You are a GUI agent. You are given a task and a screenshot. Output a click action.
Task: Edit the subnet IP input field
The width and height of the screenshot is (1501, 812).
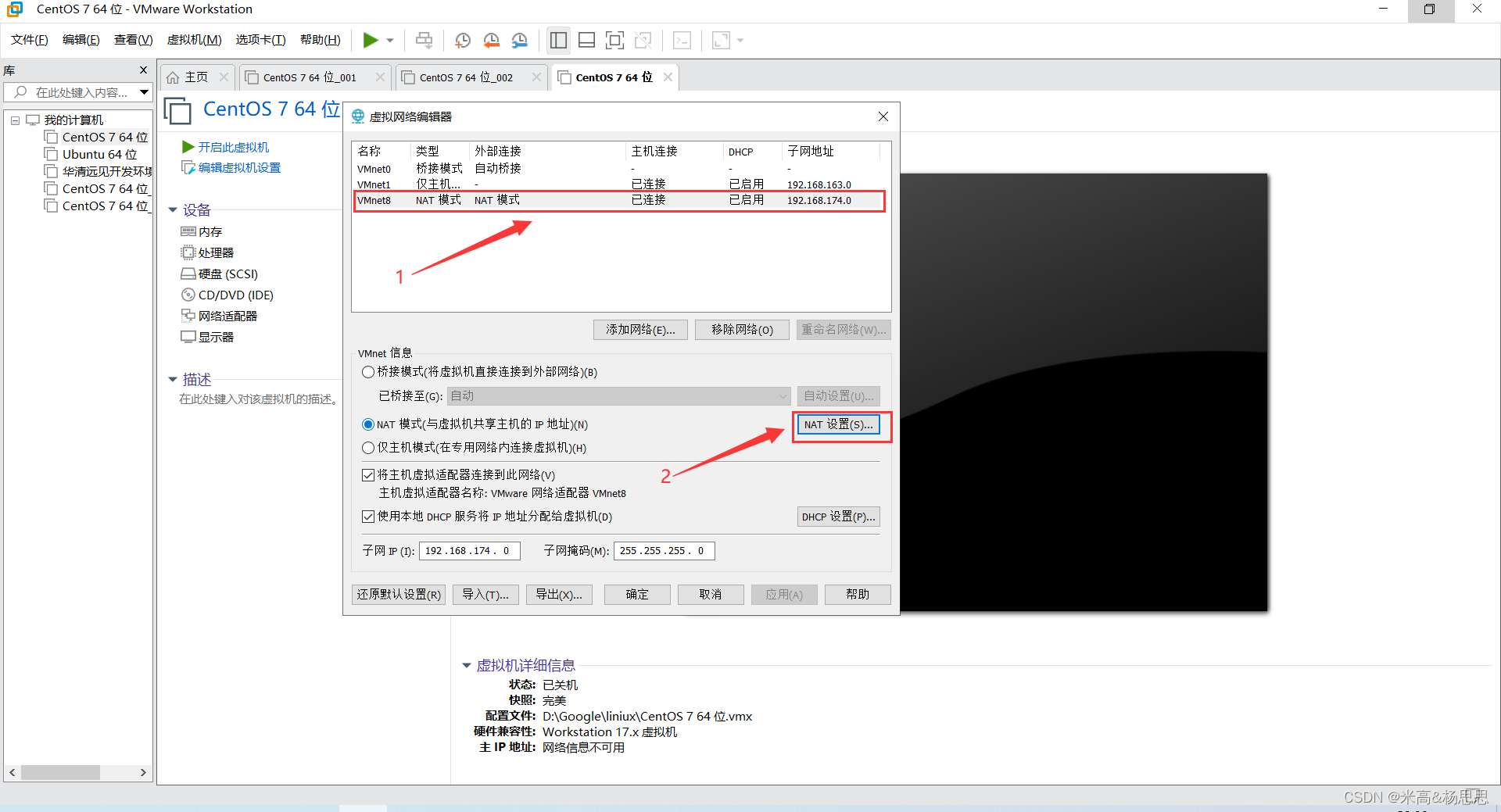tap(468, 551)
